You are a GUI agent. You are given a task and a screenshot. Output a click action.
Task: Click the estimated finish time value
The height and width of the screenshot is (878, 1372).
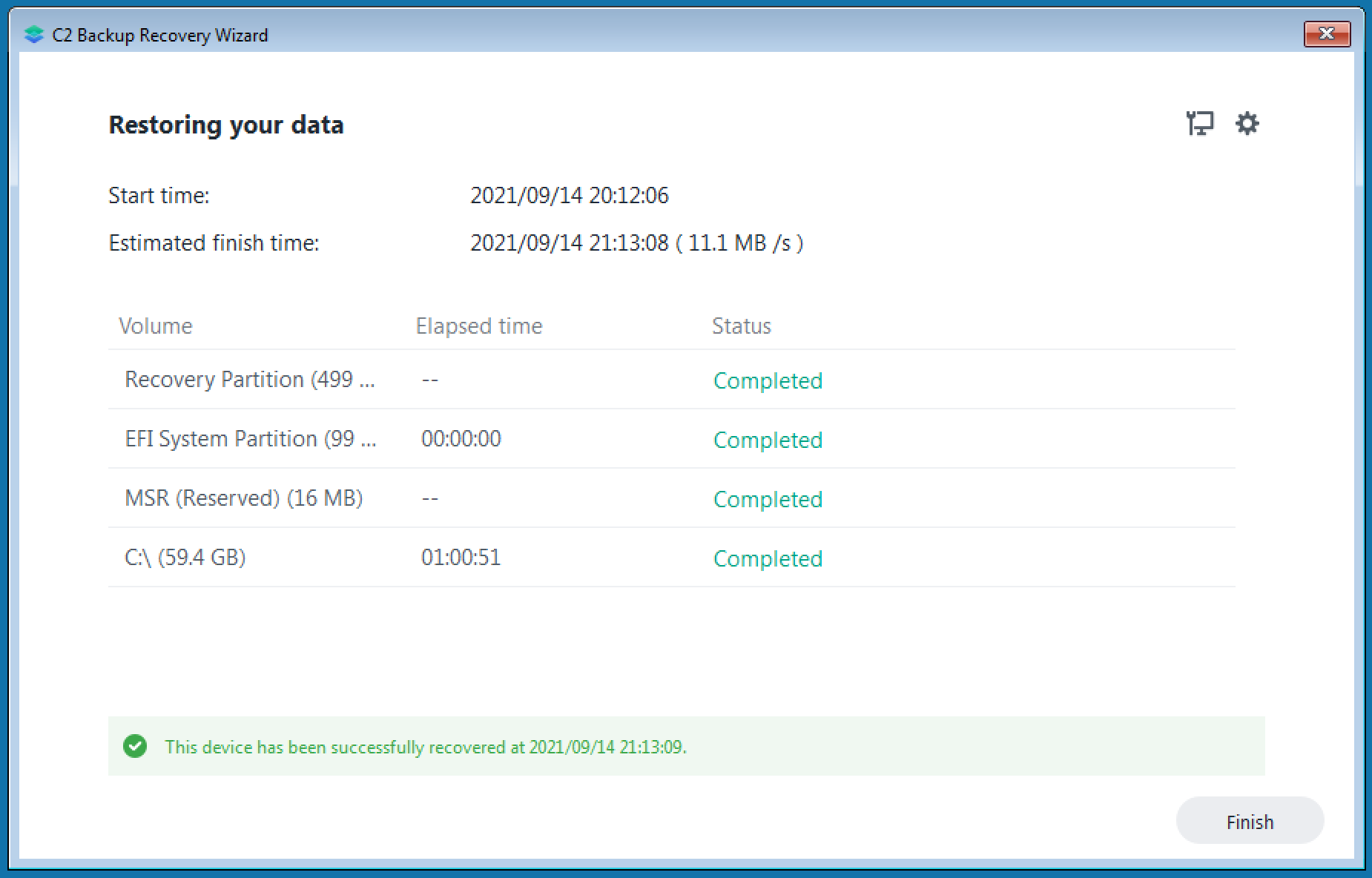637,243
